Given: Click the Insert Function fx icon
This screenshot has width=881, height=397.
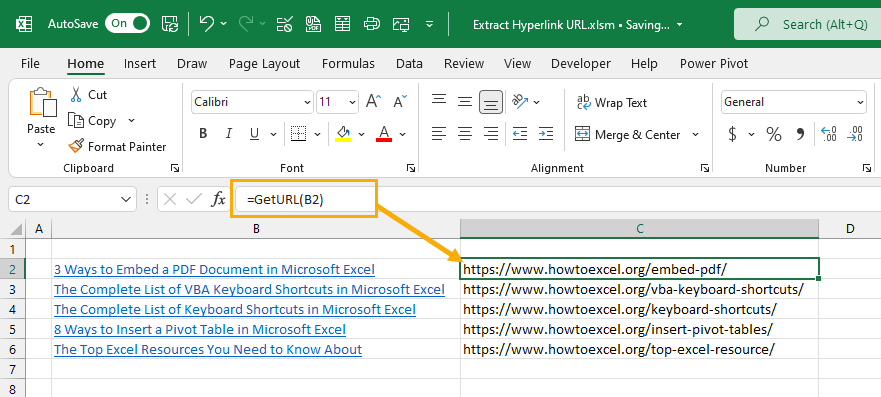Looking at the screenshot, I should pos(218,199).
